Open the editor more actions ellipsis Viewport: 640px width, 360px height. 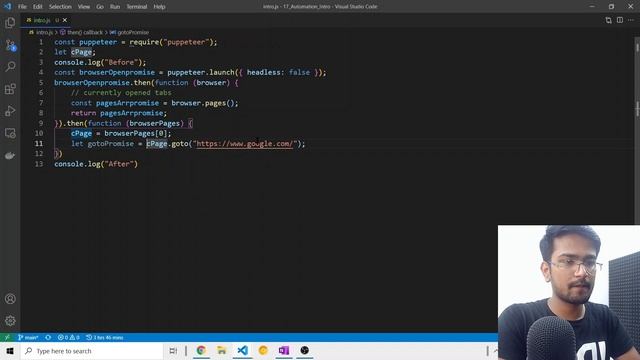tap(631, 20)
